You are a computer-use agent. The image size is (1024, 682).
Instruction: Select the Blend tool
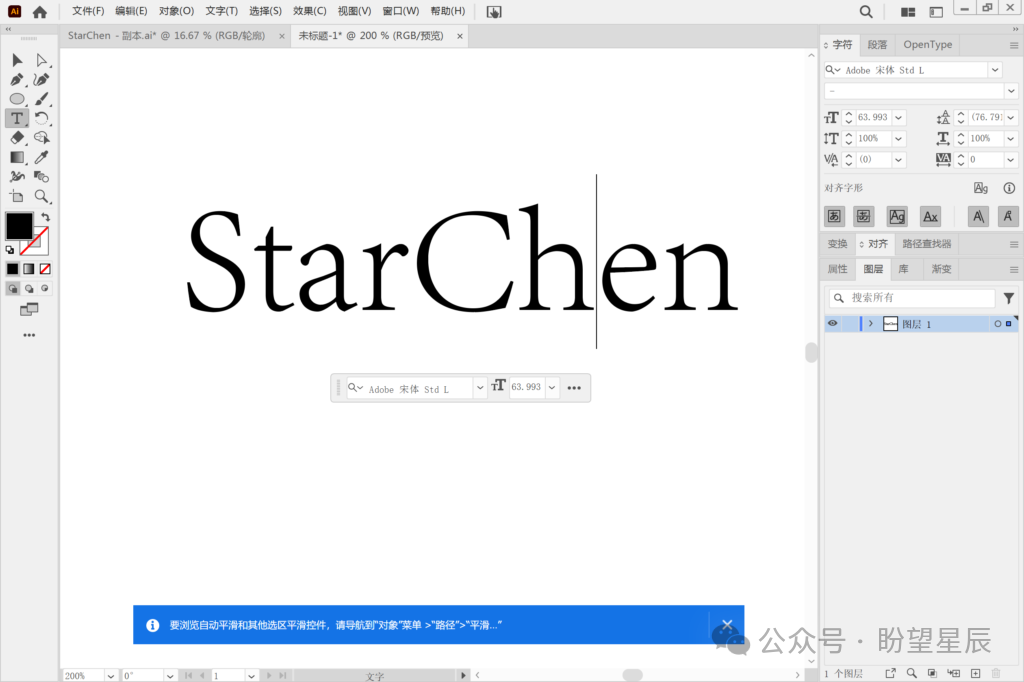(x=42, y=176)
